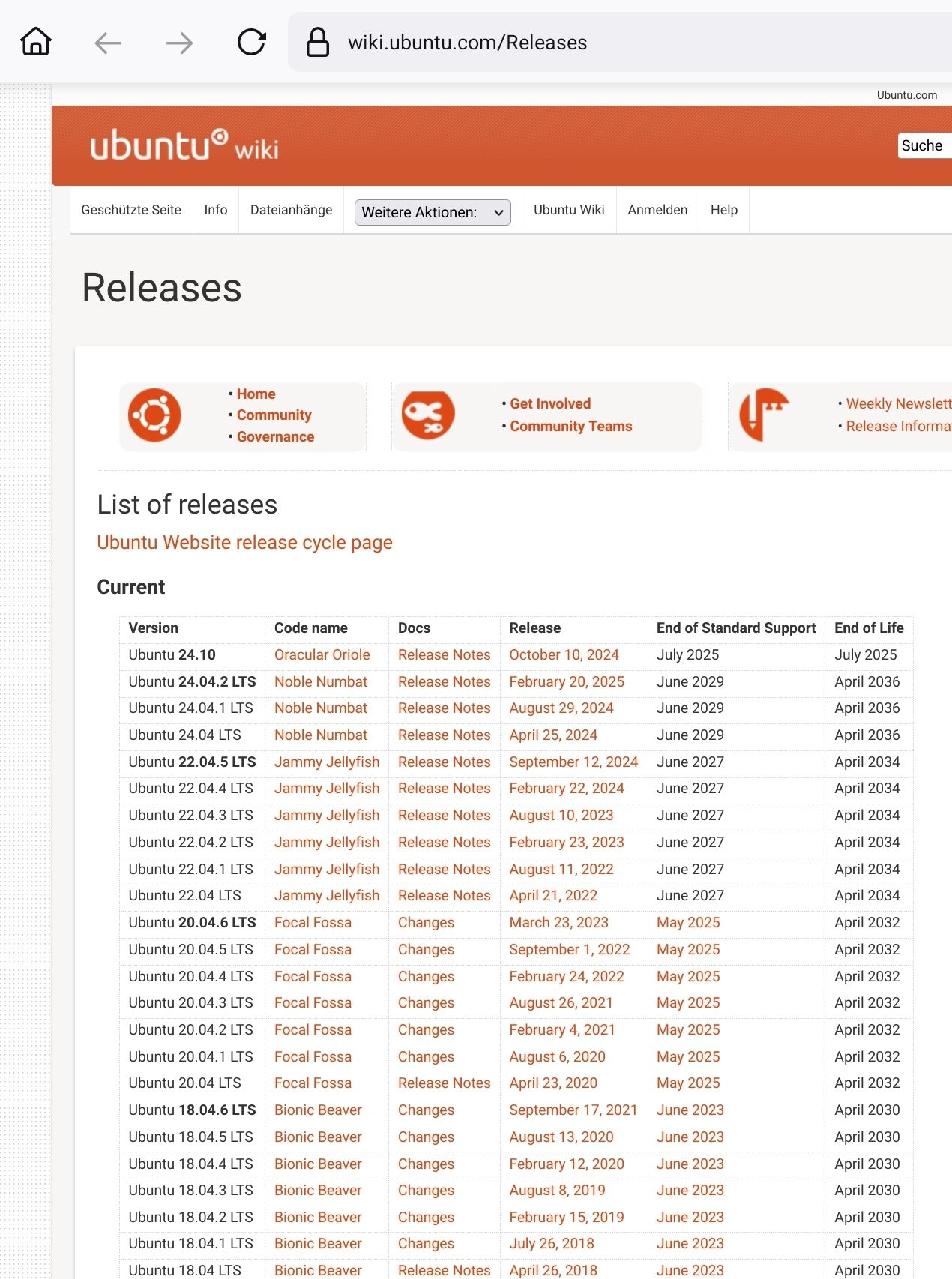952x1279 pixels.
Task: Open the Governance link
Action: [276, 436]
